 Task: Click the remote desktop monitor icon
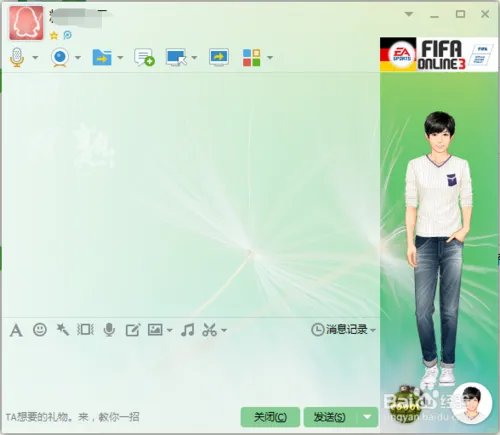(176, 57)
